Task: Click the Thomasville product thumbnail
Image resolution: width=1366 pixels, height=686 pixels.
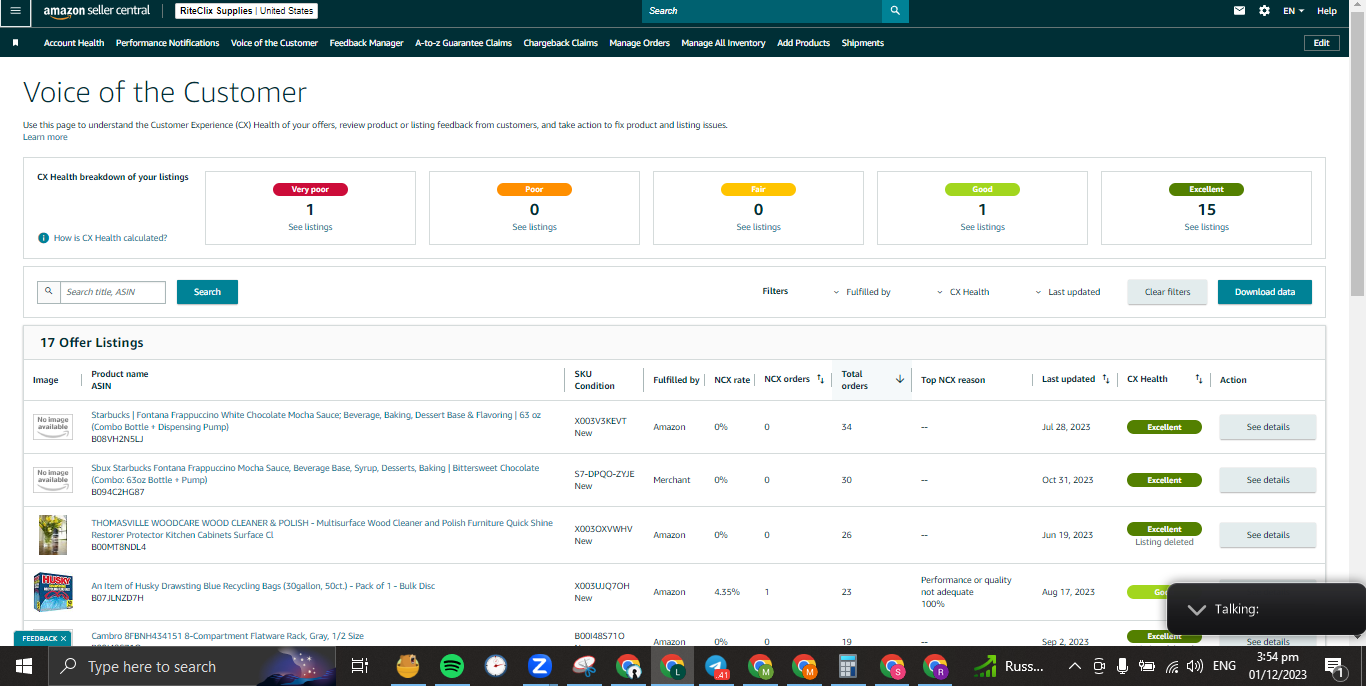Action: tap(53, 535)
